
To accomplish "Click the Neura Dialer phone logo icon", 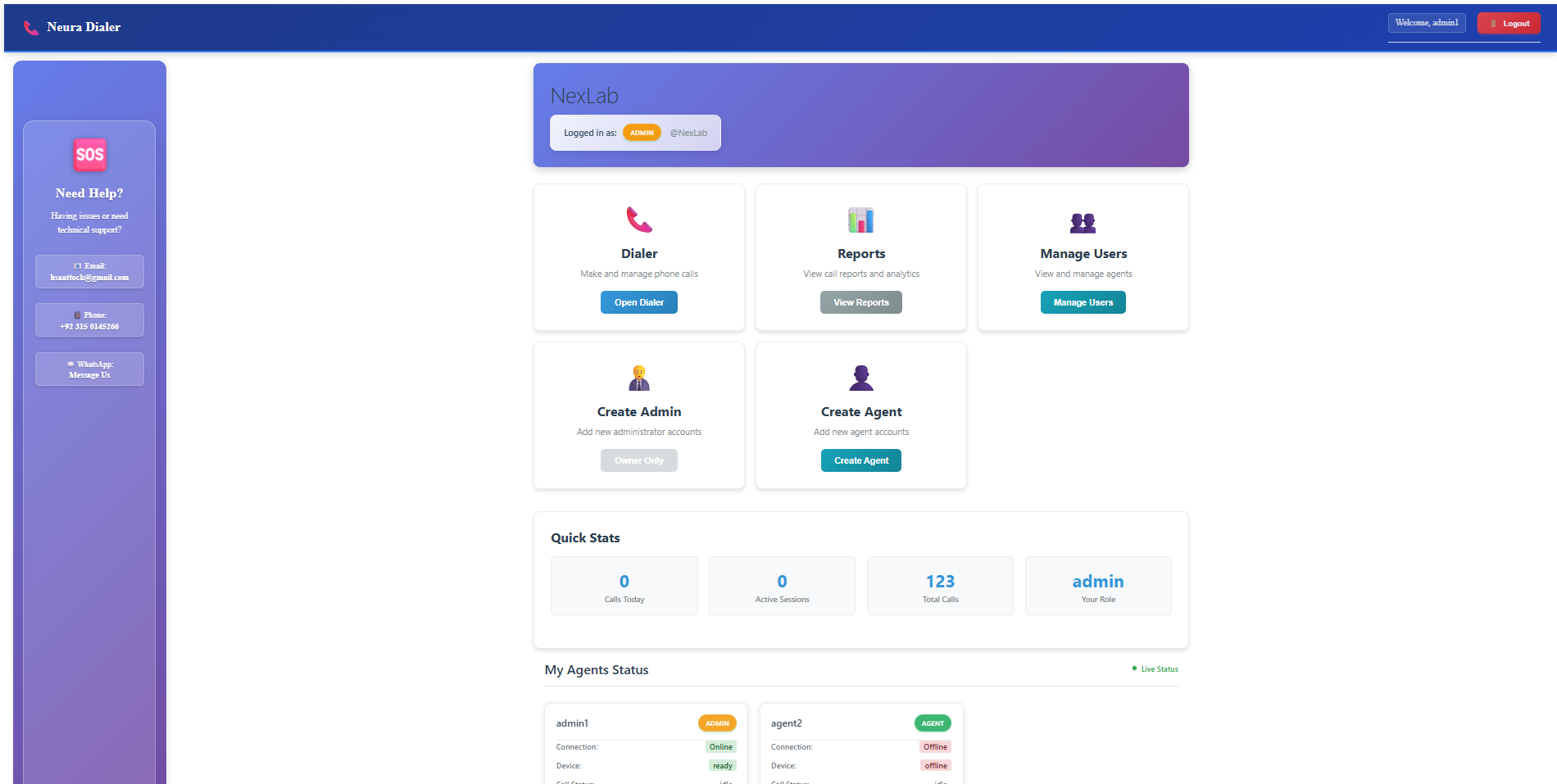I will (31, 28).
